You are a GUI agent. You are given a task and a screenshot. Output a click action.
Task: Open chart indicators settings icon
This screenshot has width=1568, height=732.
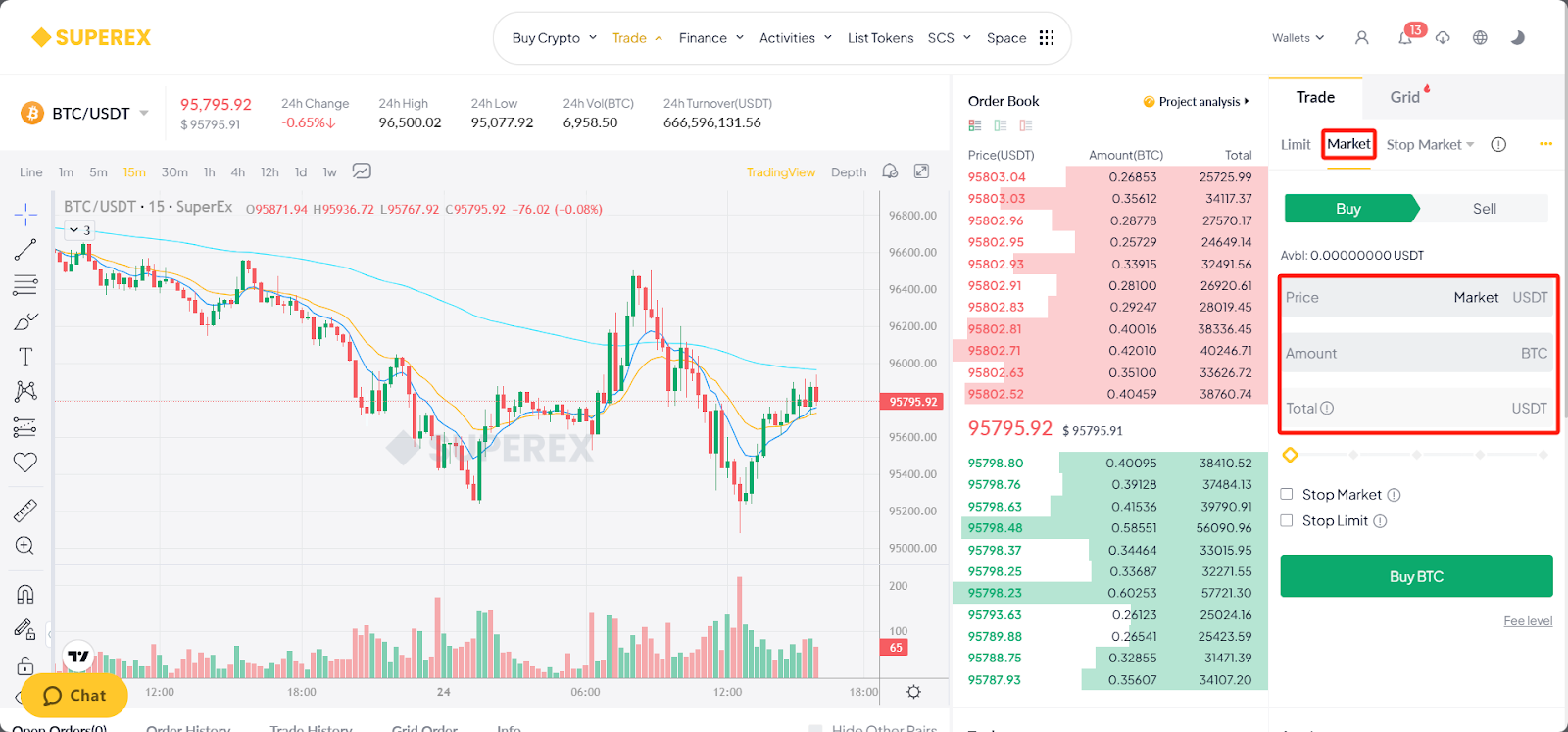point(362,171)
